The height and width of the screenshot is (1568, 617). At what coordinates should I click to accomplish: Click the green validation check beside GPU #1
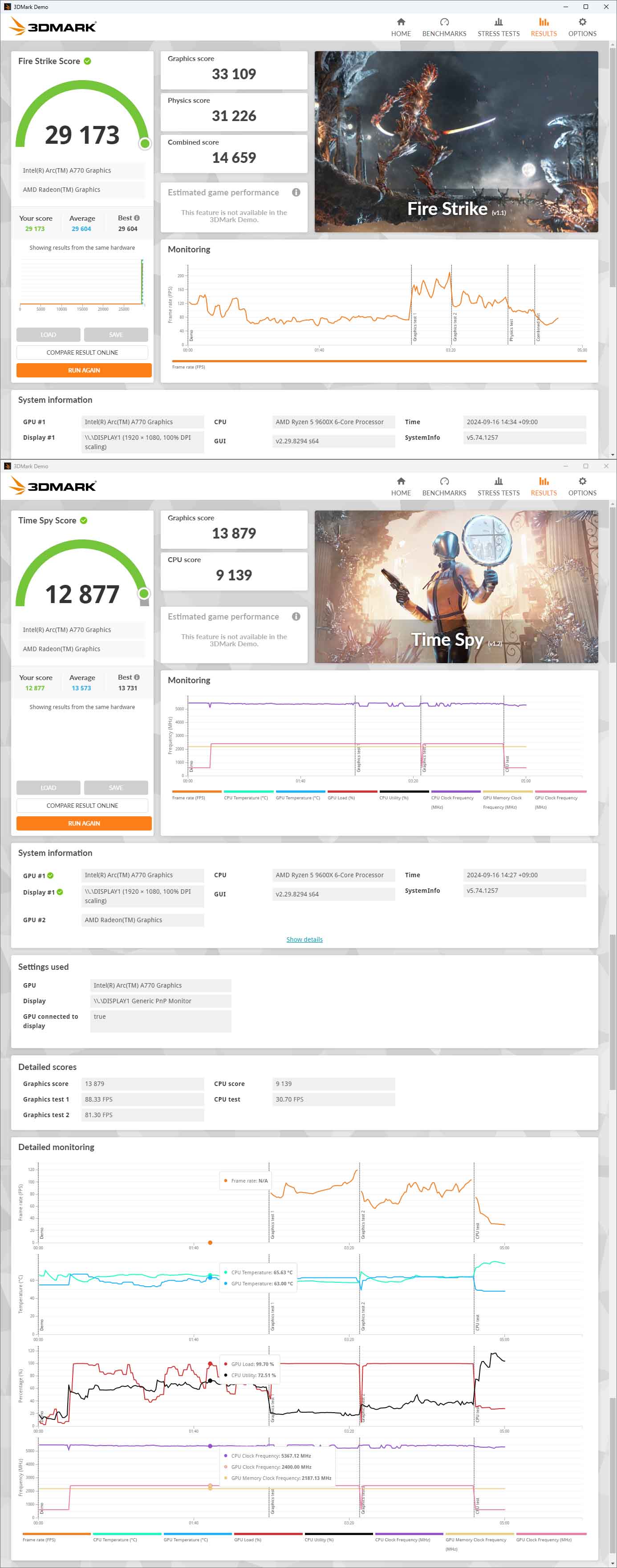pyautogui.click(x=50, y=875)
